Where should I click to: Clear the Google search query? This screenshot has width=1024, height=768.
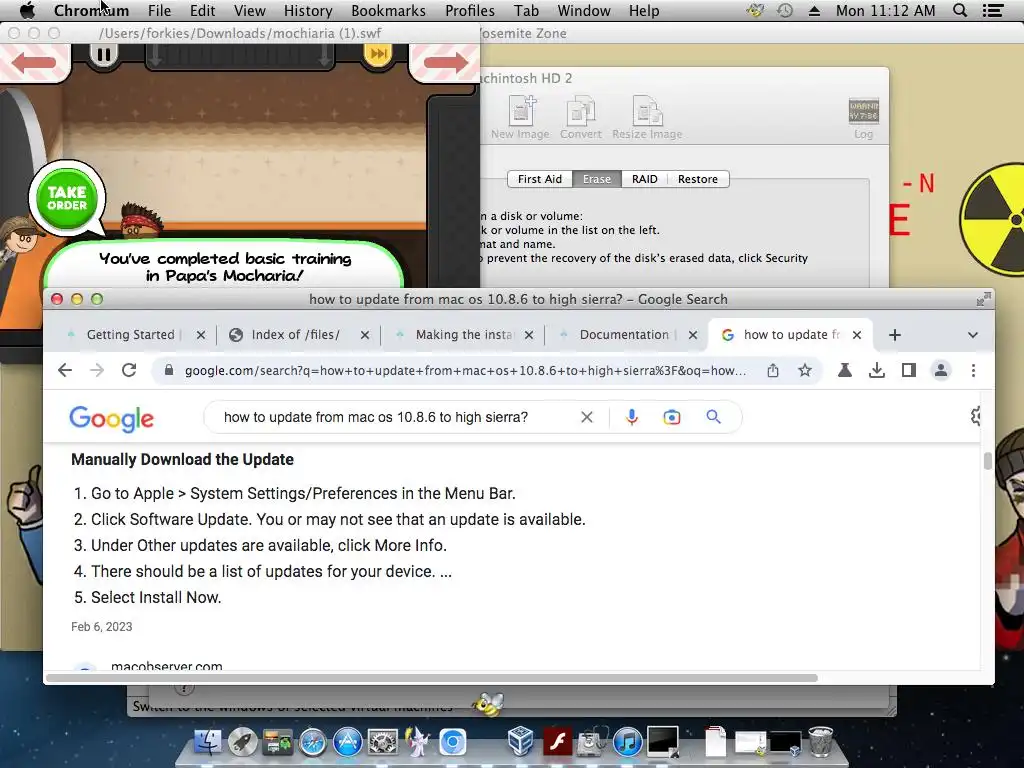coord(586,417)
